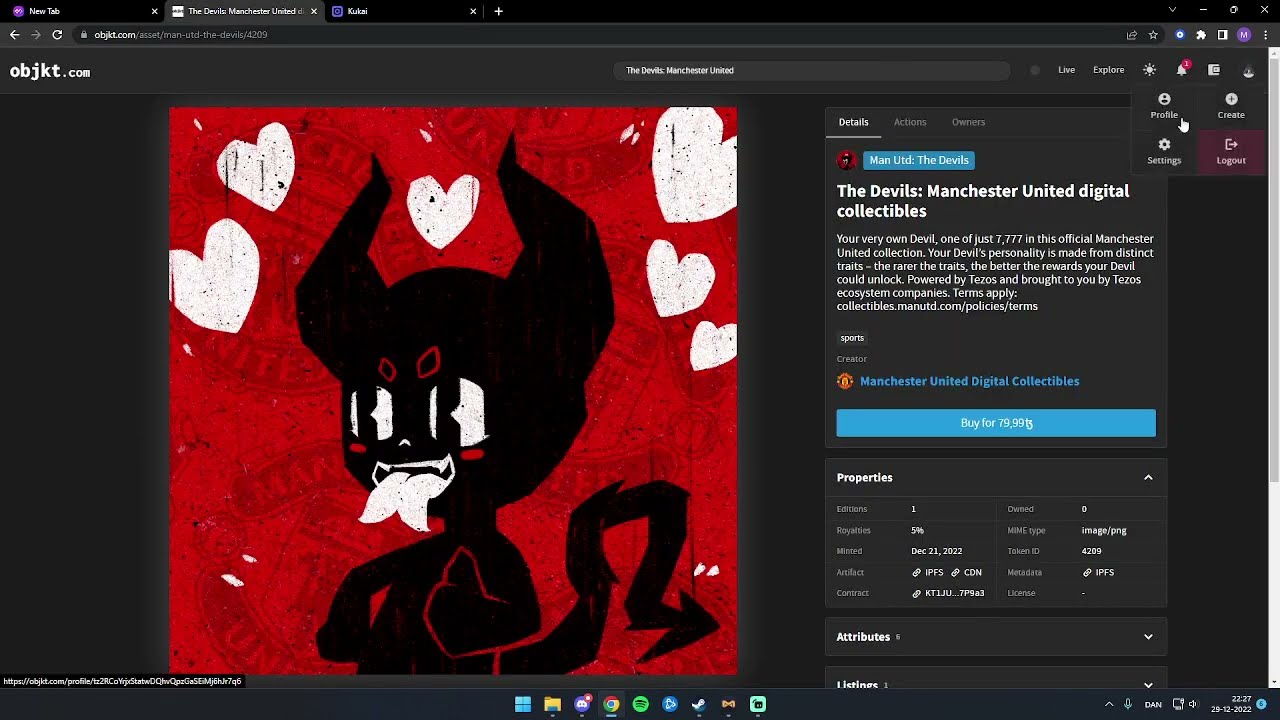Show hidden system tray icons
Screen dimensions: 1280x720
pyautogui.click(x=1108, y=705)
